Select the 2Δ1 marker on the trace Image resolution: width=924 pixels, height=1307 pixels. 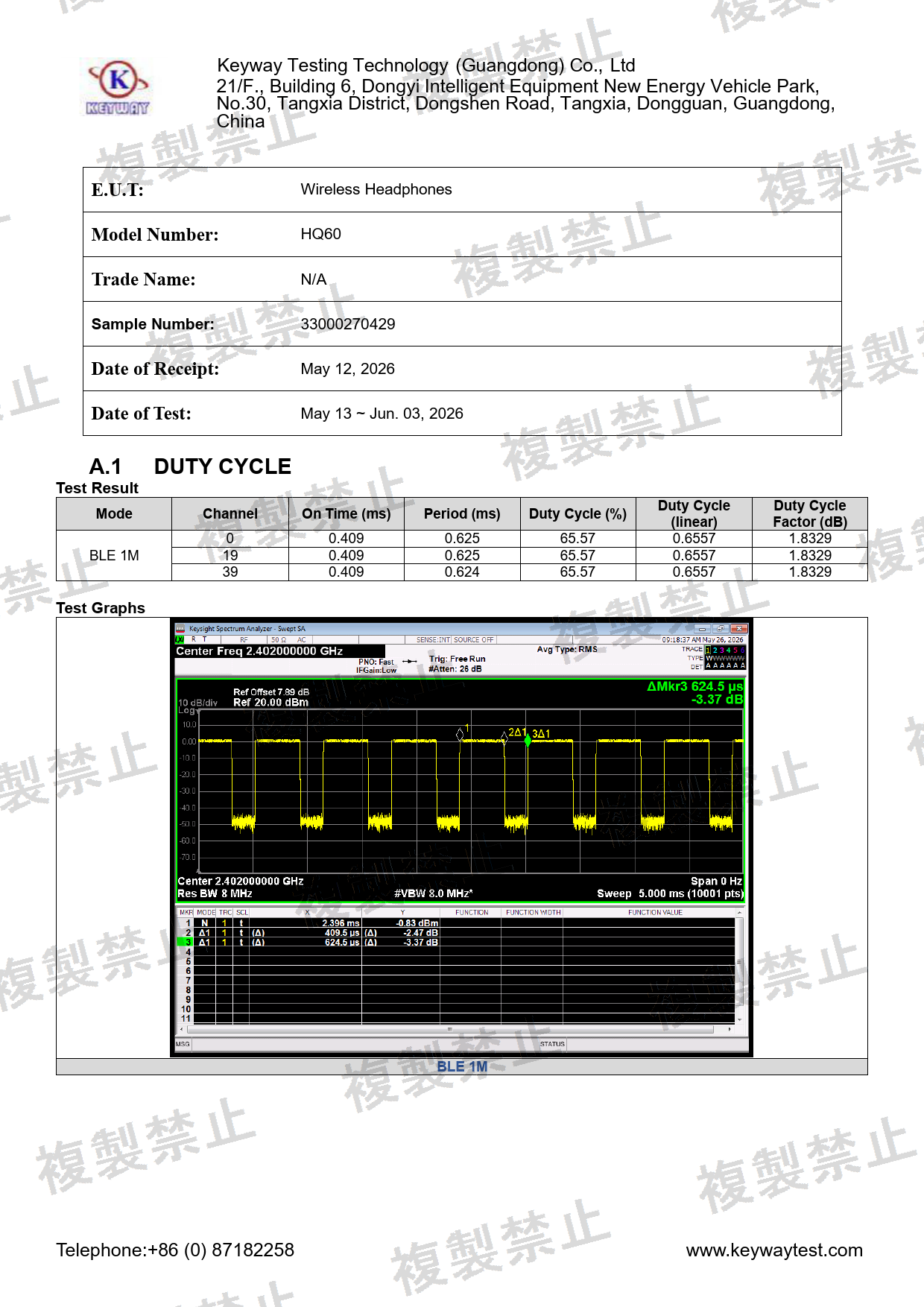pyautogui.click(x=504, y=737)
